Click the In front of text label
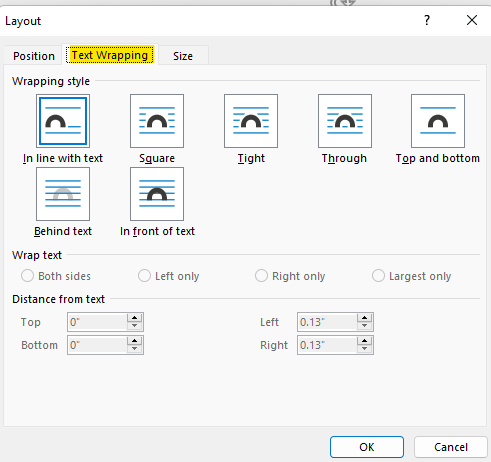The width and height of the screenshot is (491, 462). [x=157, y=231]
